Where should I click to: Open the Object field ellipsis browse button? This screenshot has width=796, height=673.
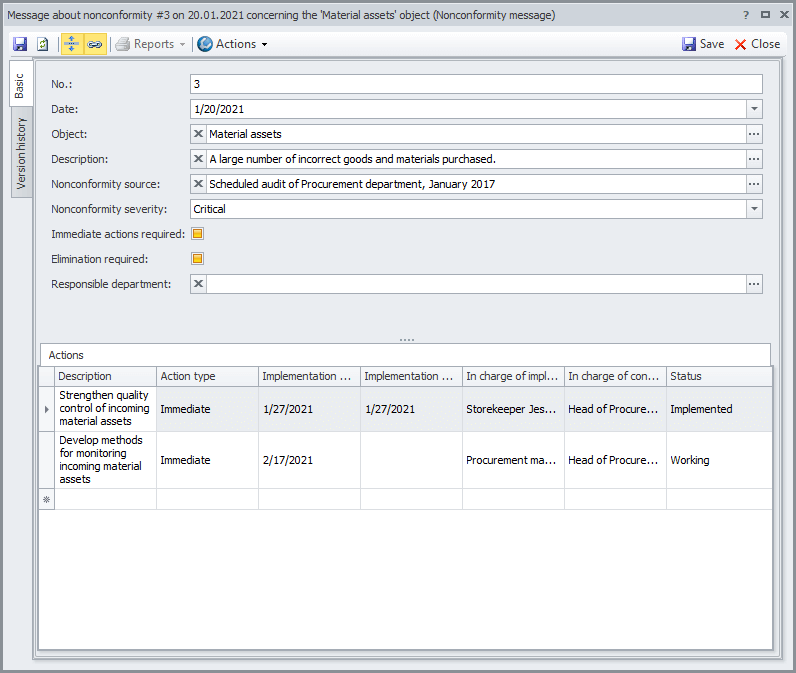click(754, 134)
